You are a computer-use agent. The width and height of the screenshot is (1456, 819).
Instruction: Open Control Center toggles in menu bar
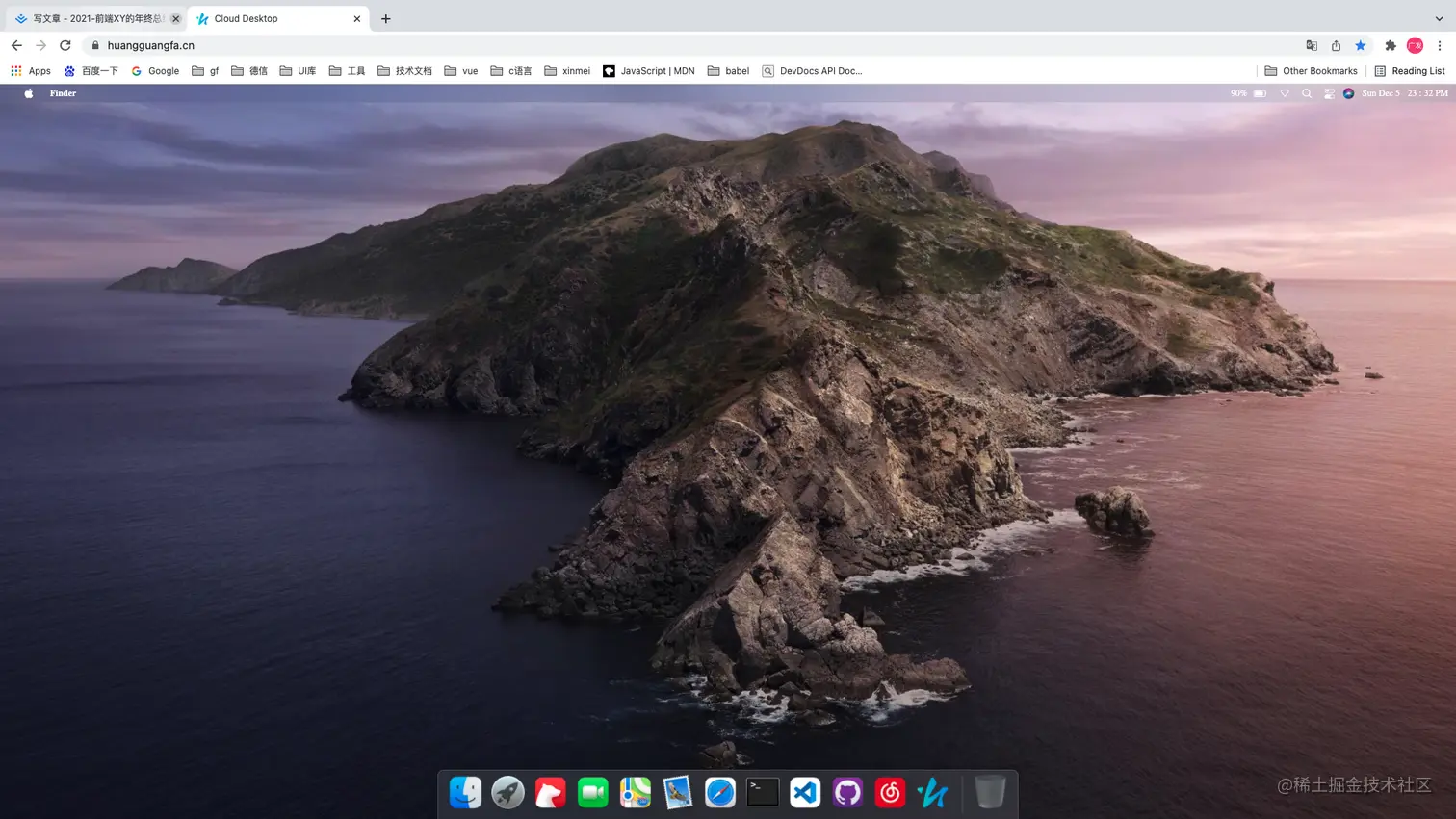coord(1329,93)
